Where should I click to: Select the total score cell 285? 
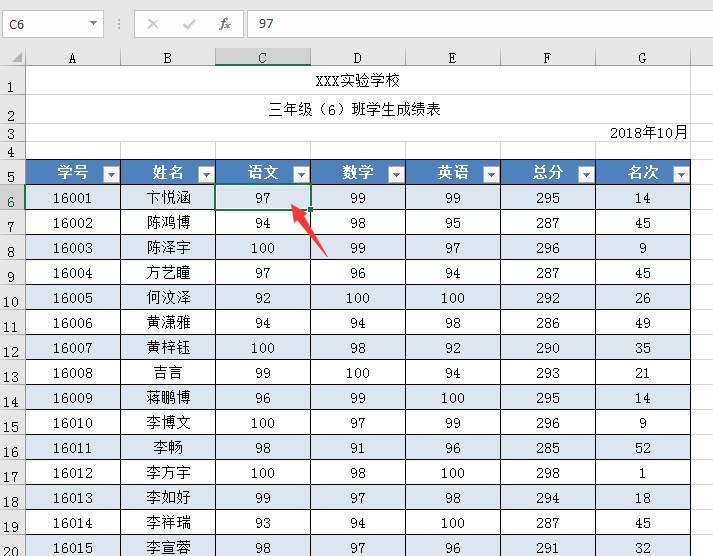(x=548, y=448)
